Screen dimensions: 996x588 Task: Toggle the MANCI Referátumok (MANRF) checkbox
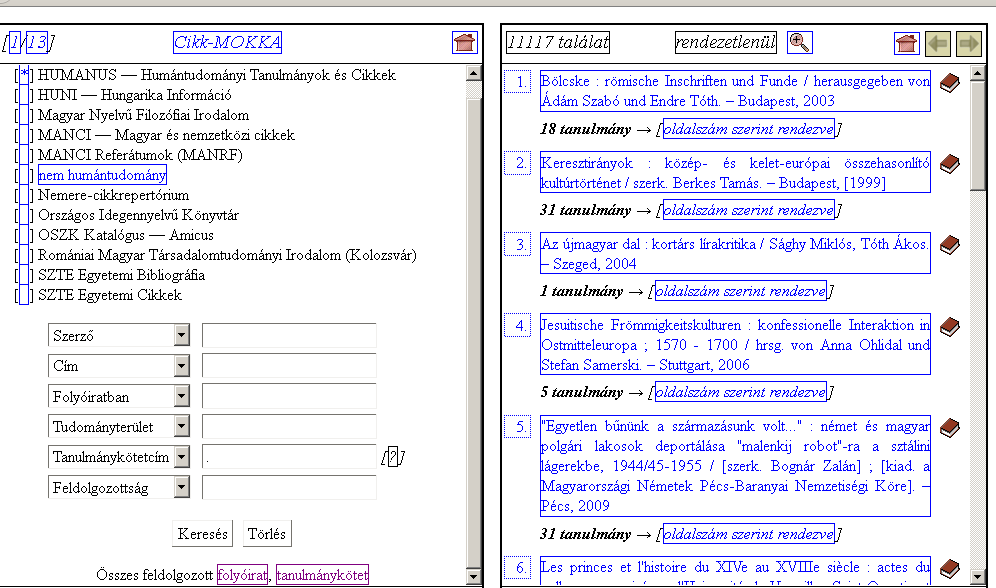(24, 155)
